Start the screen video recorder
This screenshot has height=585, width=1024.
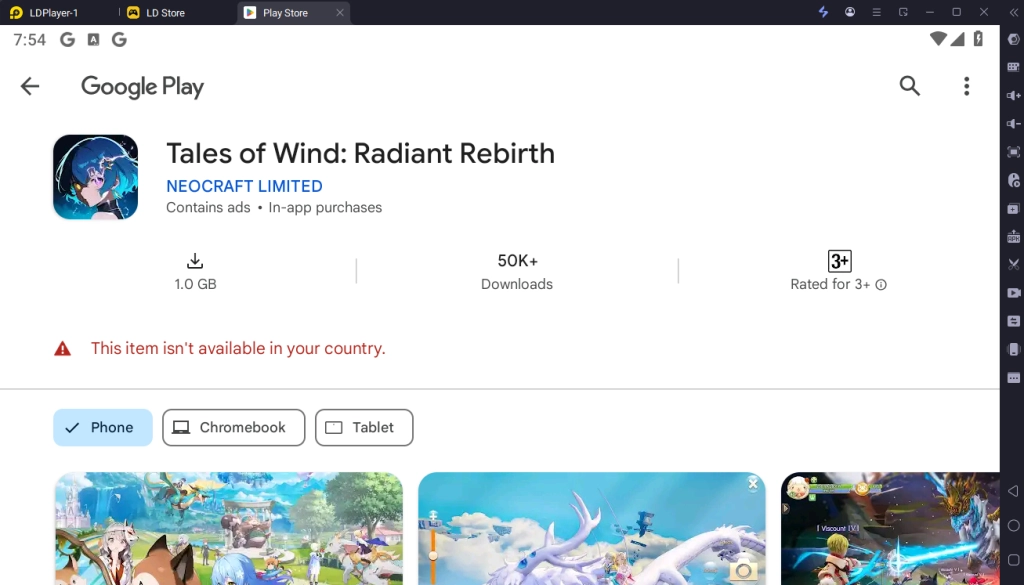tap(1013, 292)
